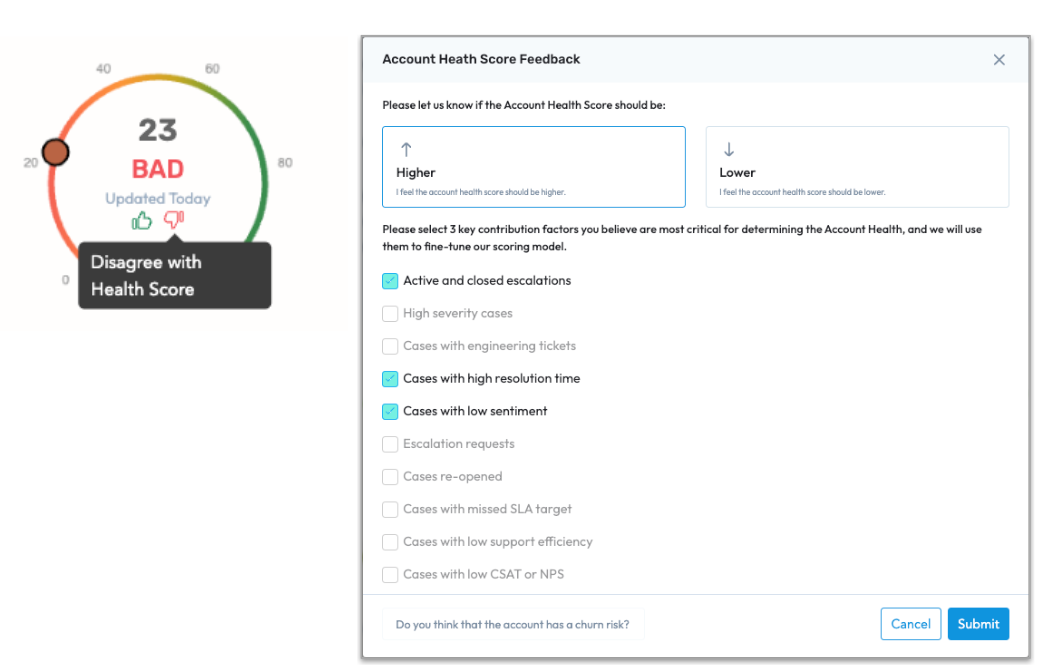Viewport: 1056px width, 670px height.
Task: Click the green thumbs up icon
Action: [141, 220]
